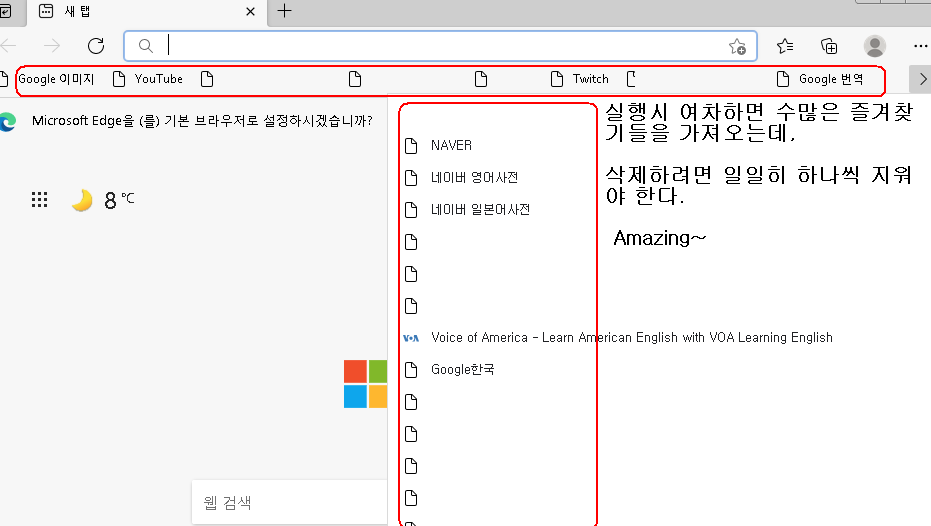Viewport: 931px width, 526px height.
Task: Open the 네이버 일본어사전 favorite
Action: click(x=467, y=210)
